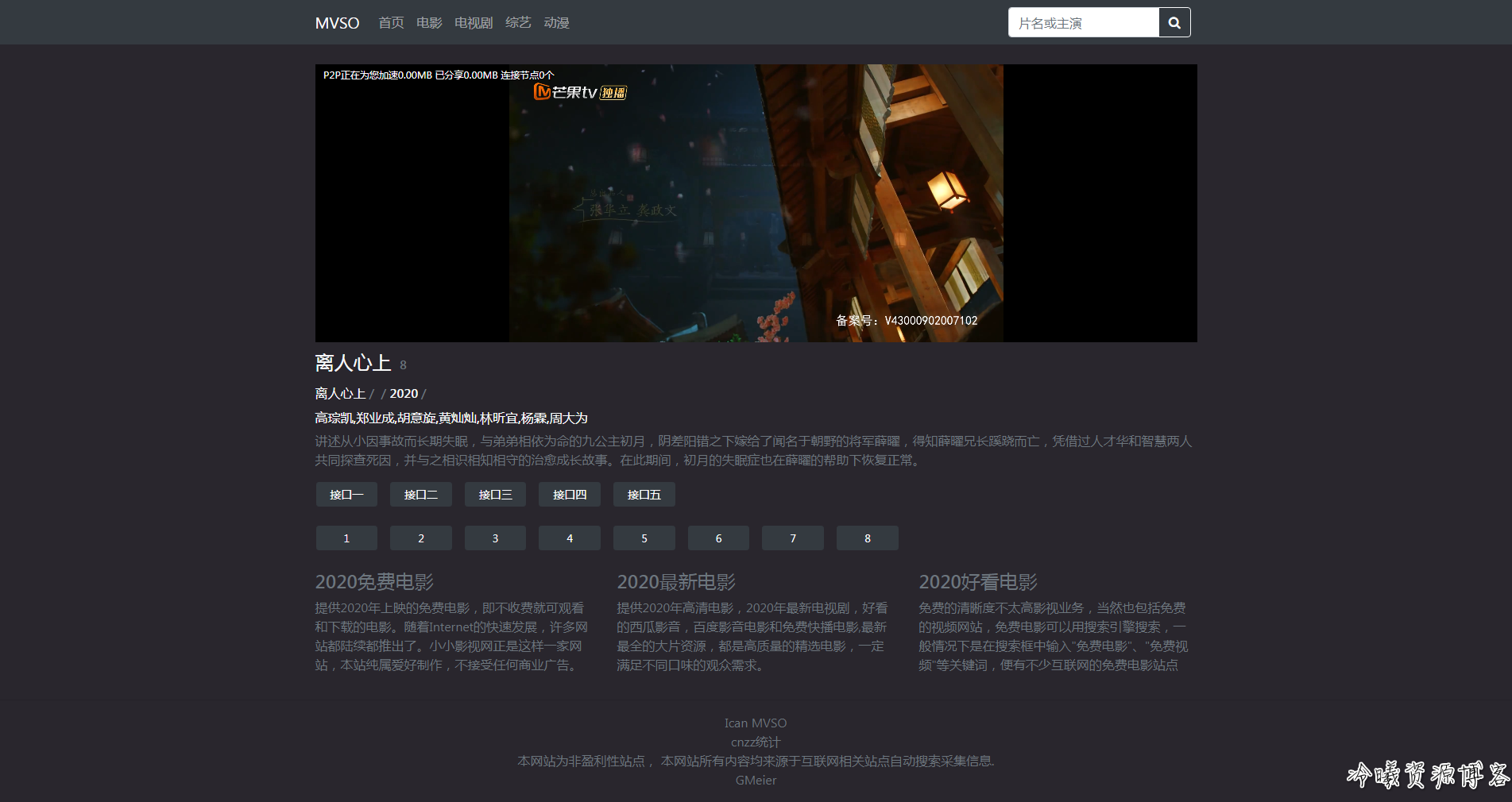
Task: Select source 接口四
Action: (x=570, y=495)
